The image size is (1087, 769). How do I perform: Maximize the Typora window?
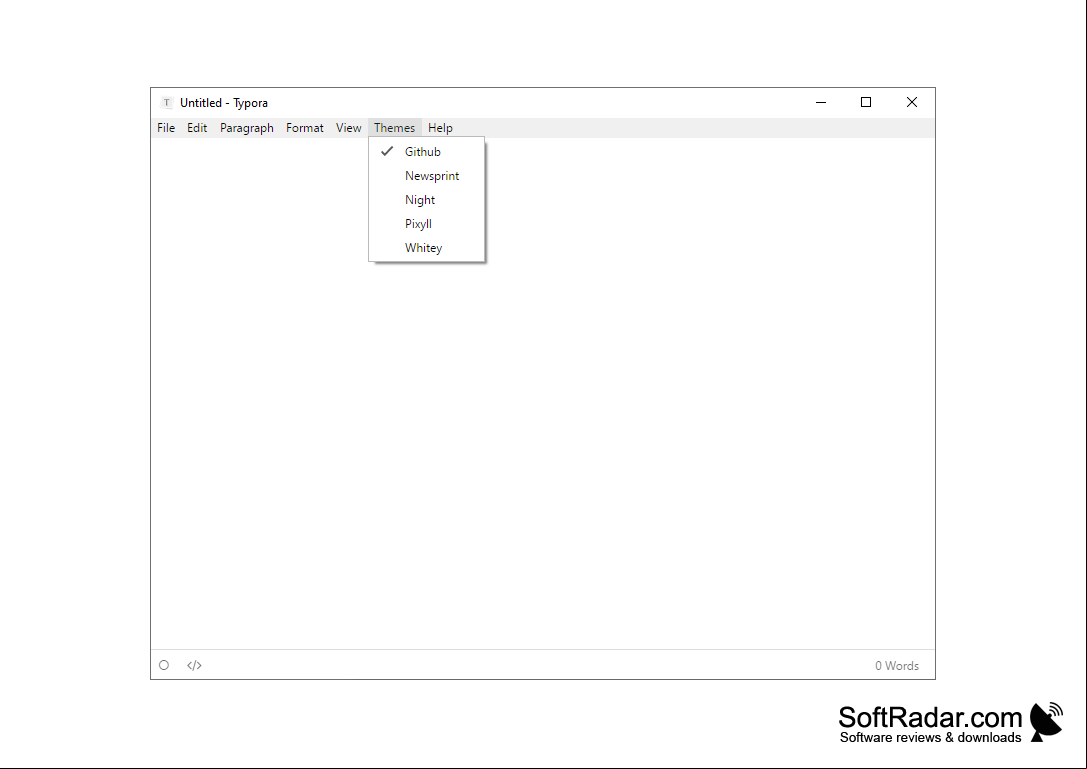(x=866, y=103)
